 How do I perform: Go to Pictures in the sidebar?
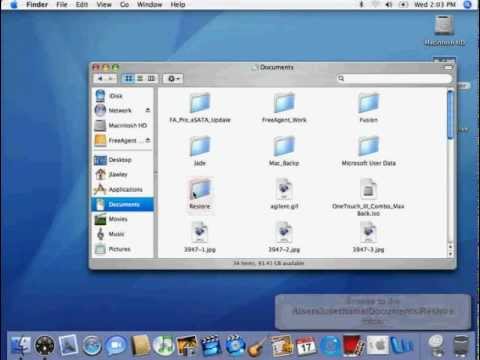(x=123, y=249)
